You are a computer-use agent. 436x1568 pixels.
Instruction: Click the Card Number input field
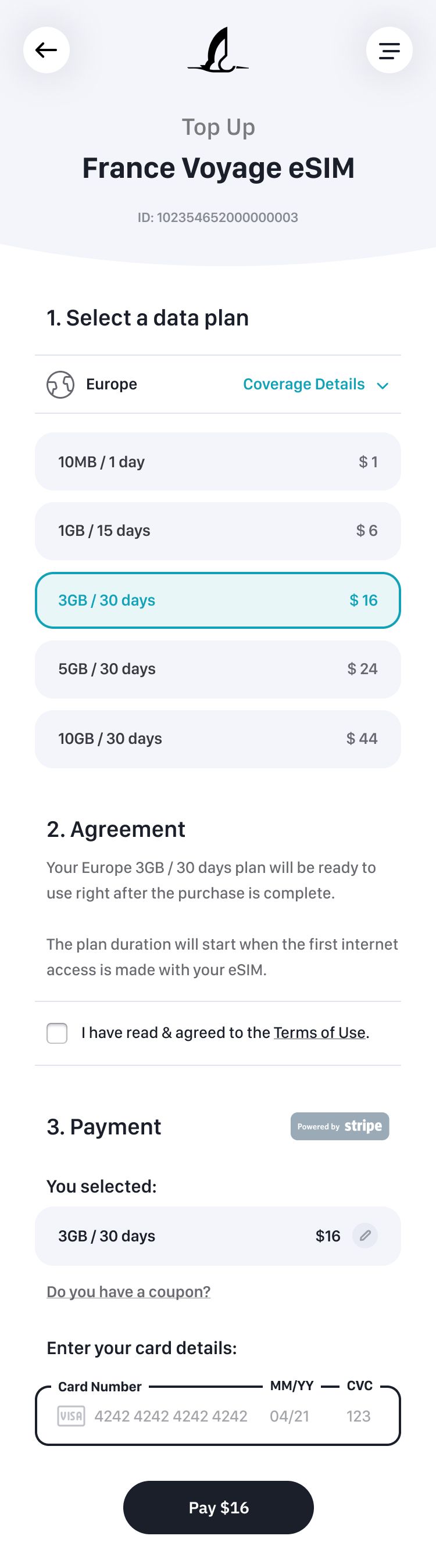pyautogui.click(x=170, y=1416)
